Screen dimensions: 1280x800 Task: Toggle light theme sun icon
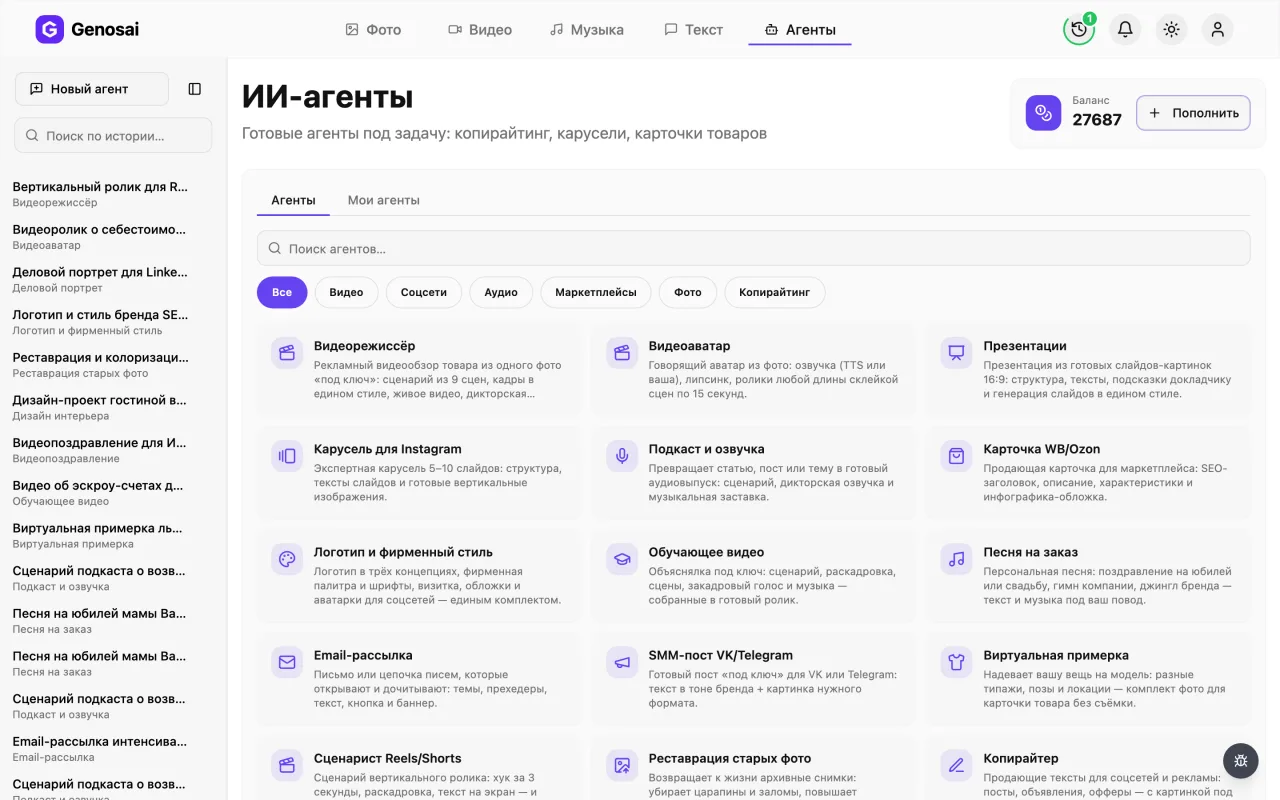click(x=1171, y=29)
